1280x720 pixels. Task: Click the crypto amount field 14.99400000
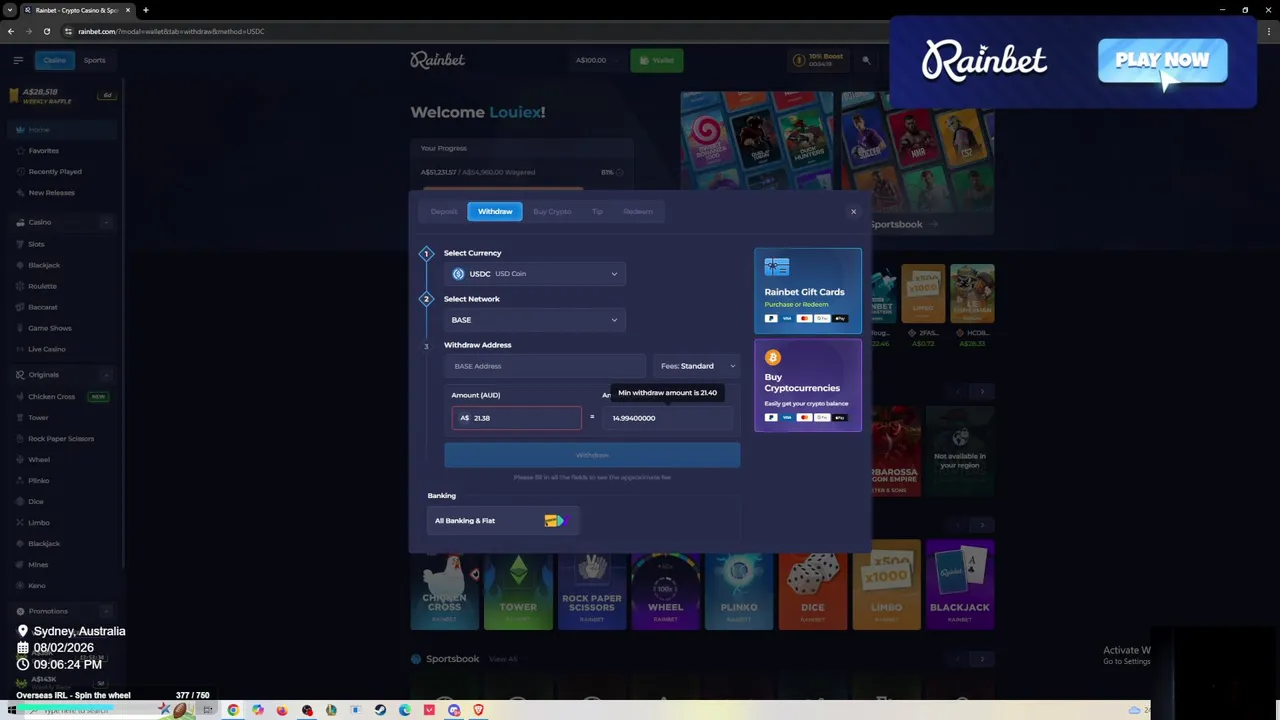coord(667,418)
